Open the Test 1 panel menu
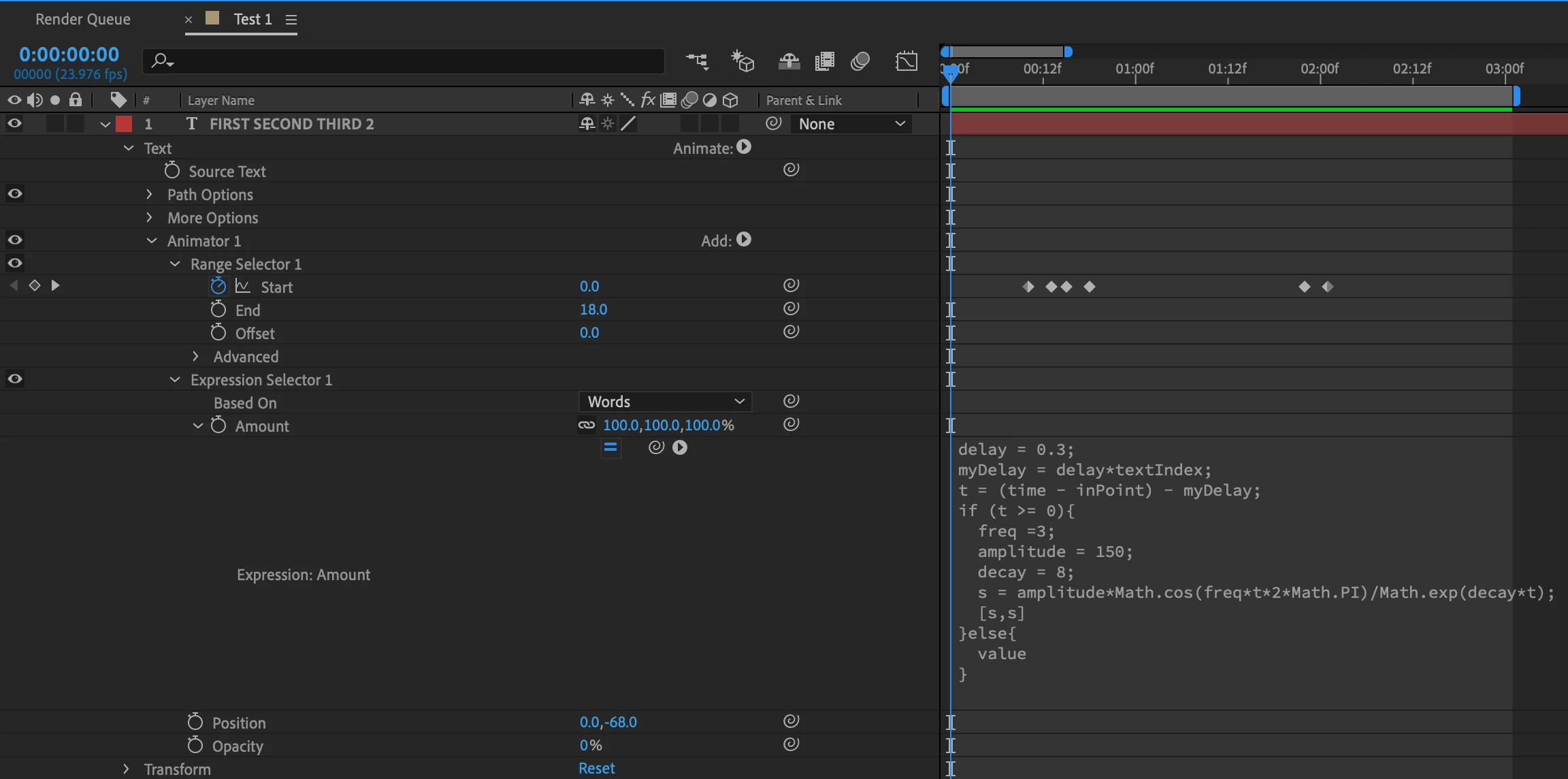This screenshot has height=779, width=1568. click(x=291, y=20)
